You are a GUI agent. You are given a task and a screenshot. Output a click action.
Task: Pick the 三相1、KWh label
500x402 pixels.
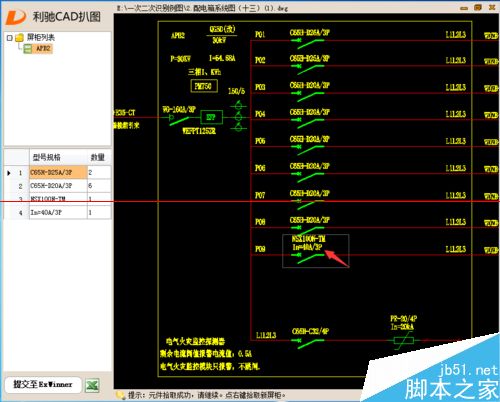(x=204, y=72)
